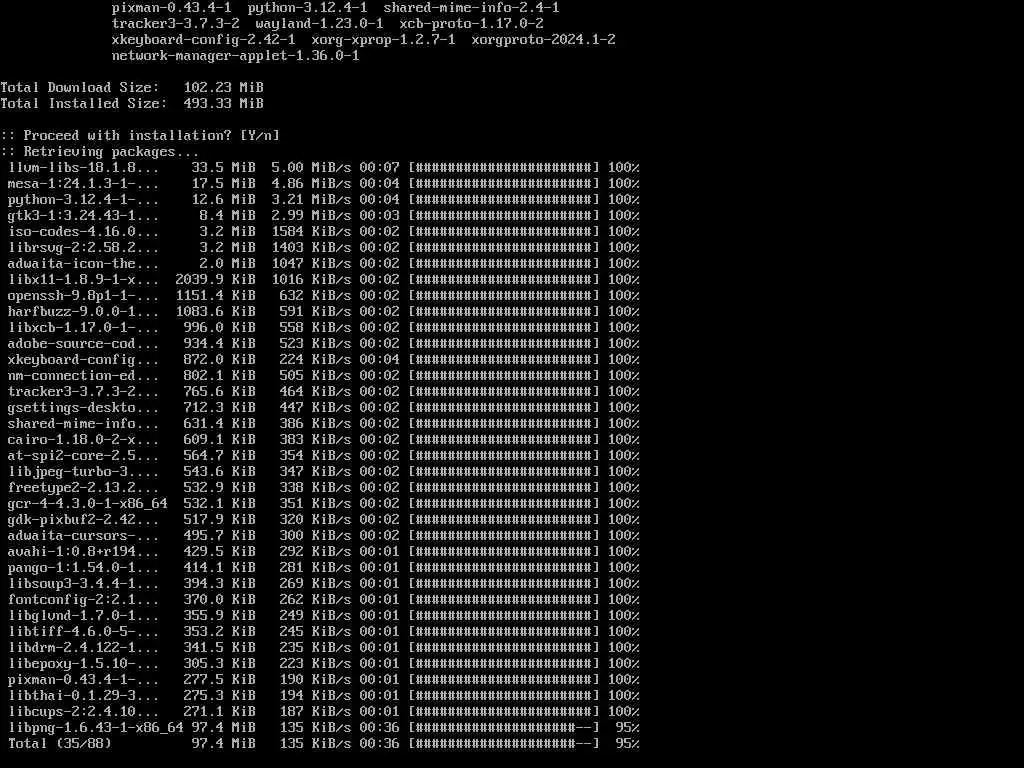Click the libpng-1.6.43-1-x86_64 progress bar
This screenshot has height=768, width=1024.
point(504,728)
